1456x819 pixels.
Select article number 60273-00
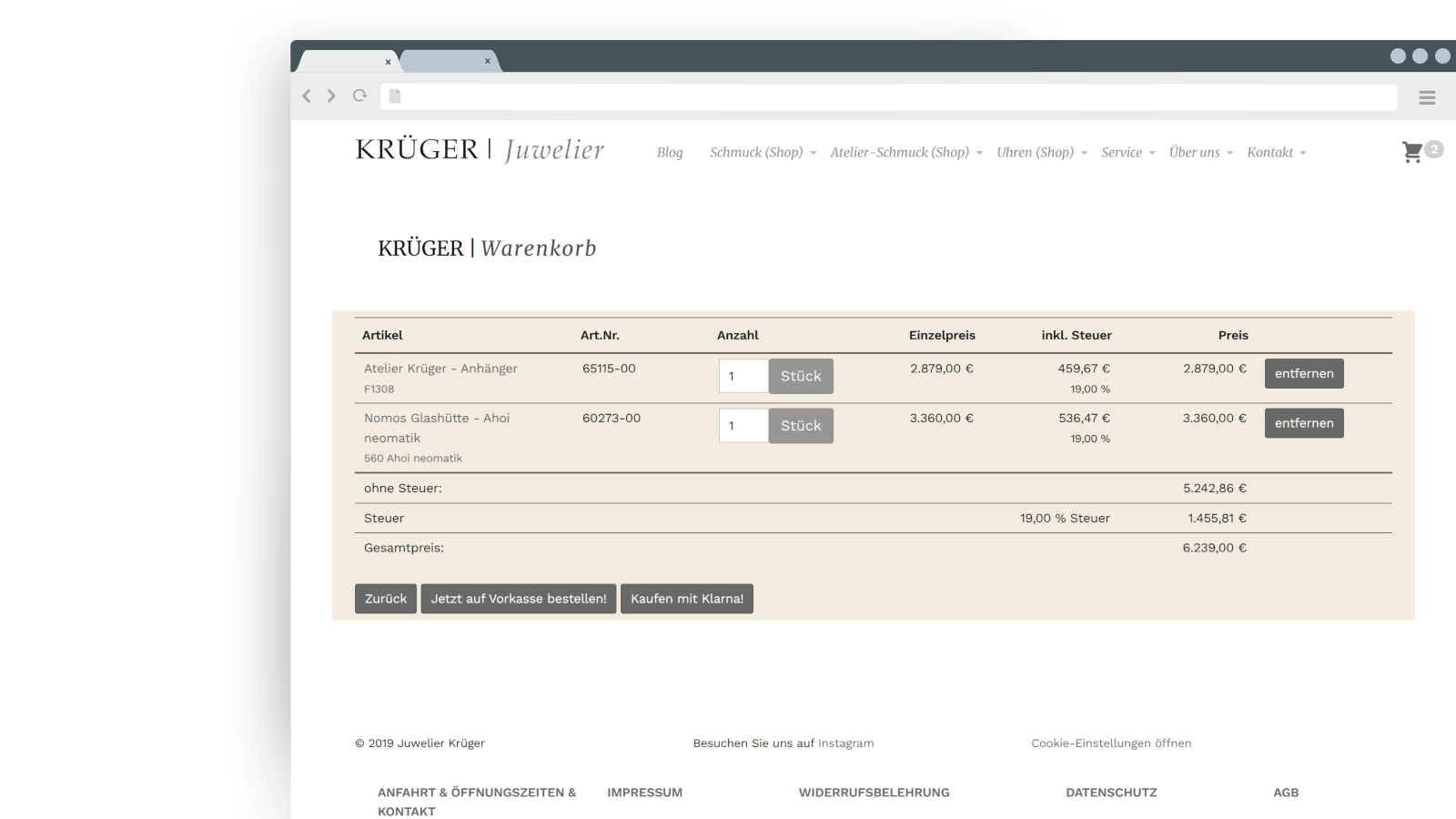pos(612,419)
